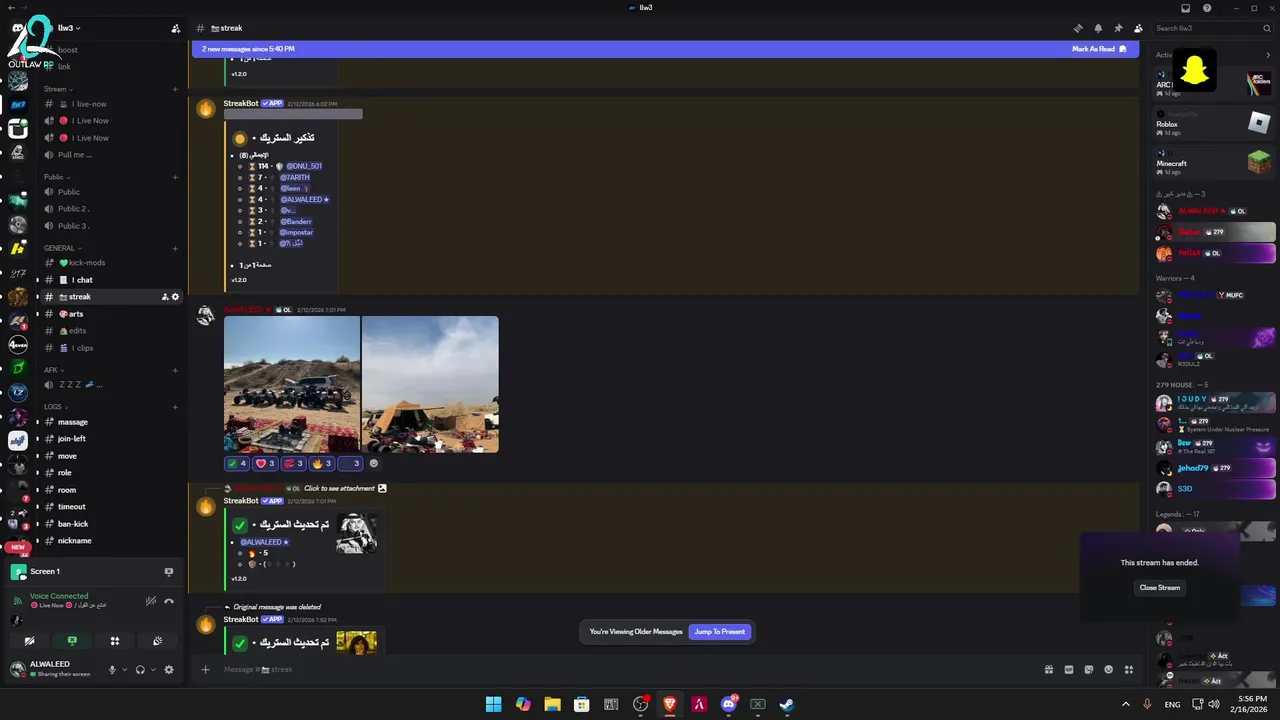The image size is (1280, 720).
Task: Open apps launcher in message bar
Action: click(1129, 669)
